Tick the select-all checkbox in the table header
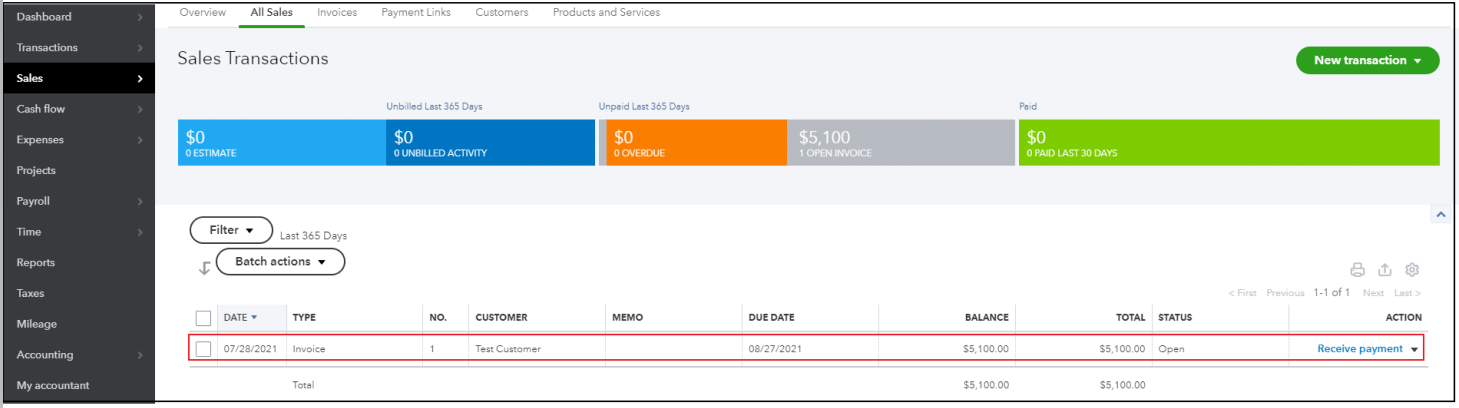 pos(204,318)
